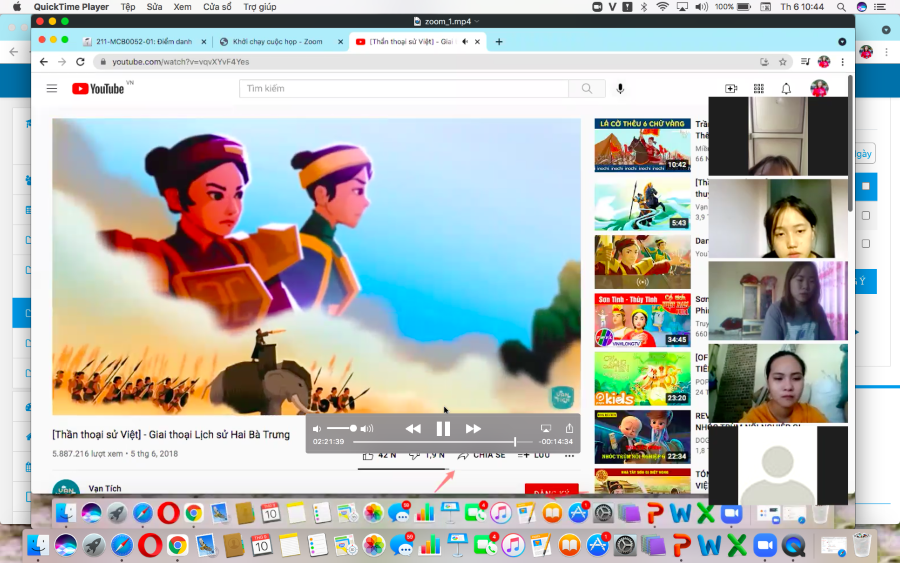Click the Bluetooth status icon in menu bar
This screenshot has width=900, height=563.
pyautogui.click(x=644, y=7)
